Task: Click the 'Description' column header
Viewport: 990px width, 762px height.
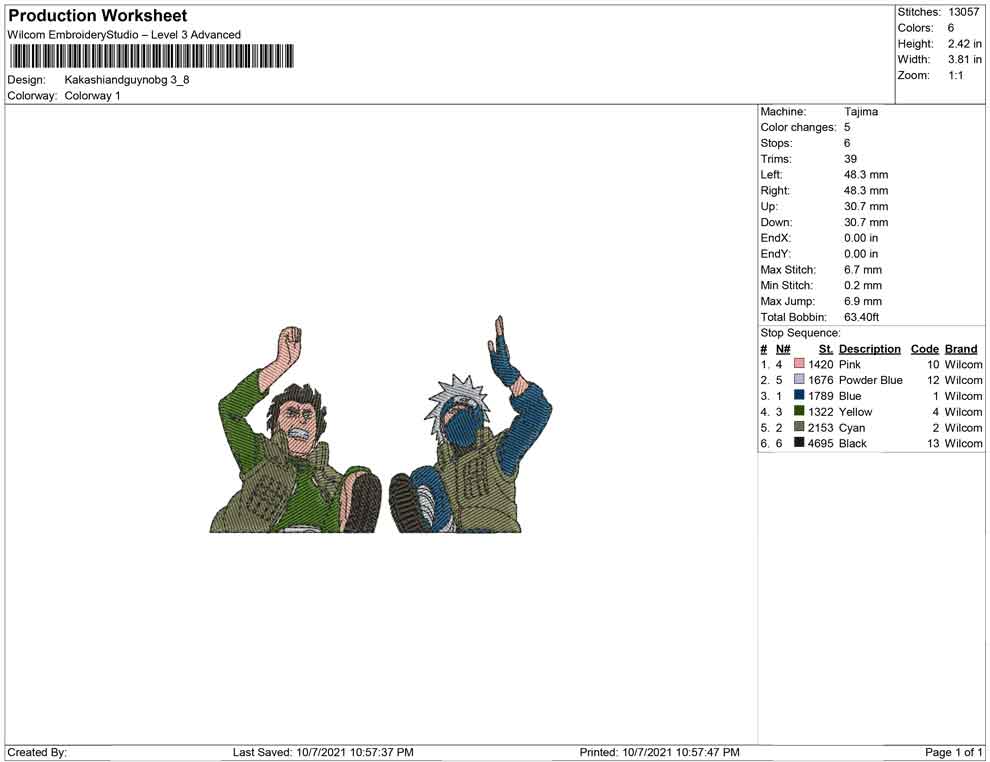Action: pos(869,349)
